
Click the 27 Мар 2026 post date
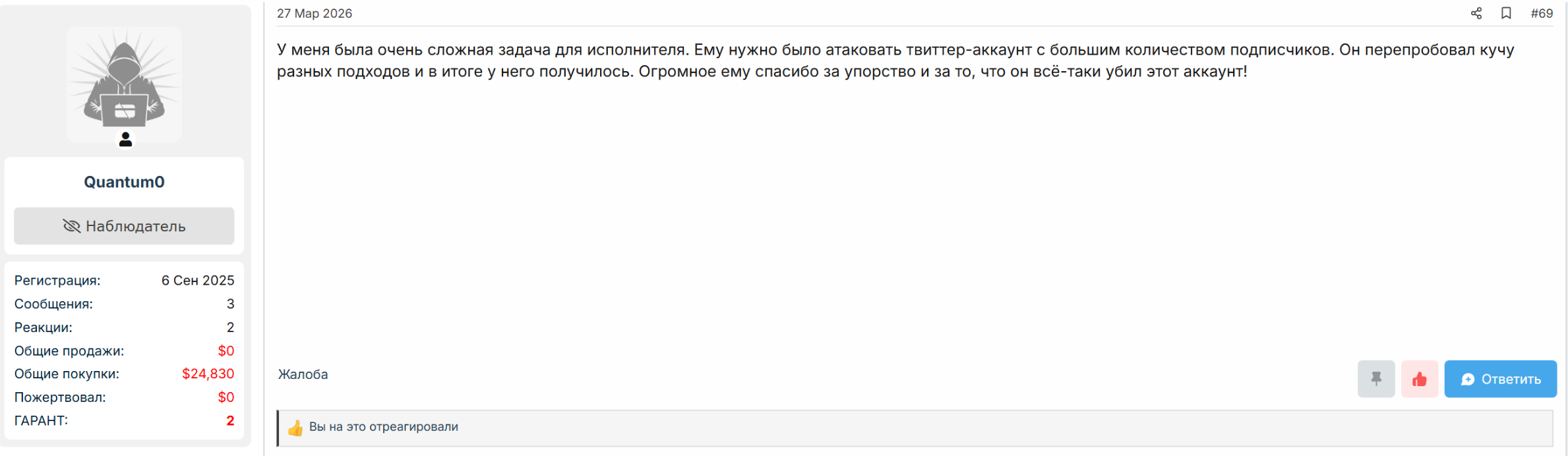tap(315, 13)
